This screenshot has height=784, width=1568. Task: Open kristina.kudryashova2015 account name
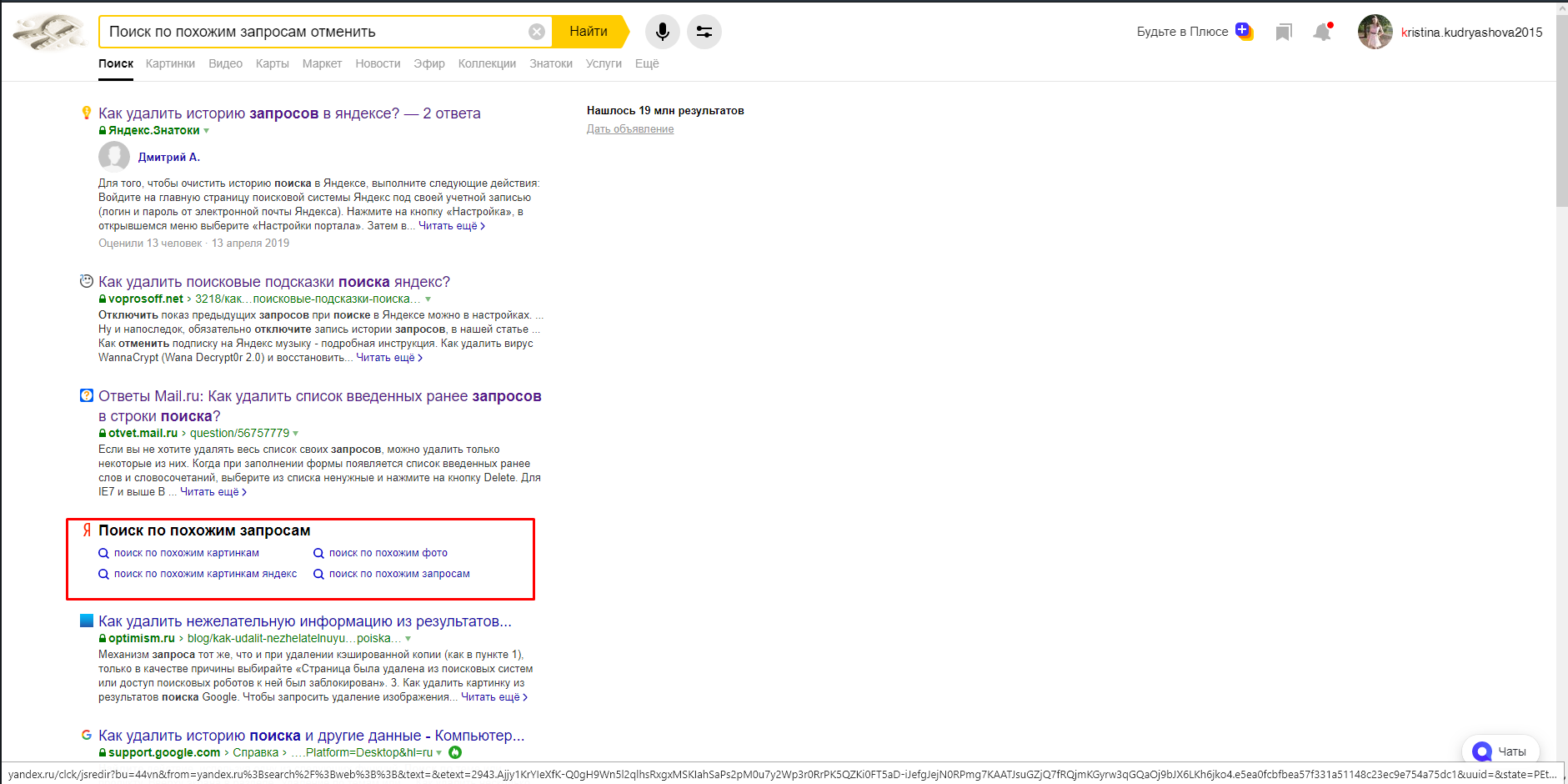point(1471,33)
